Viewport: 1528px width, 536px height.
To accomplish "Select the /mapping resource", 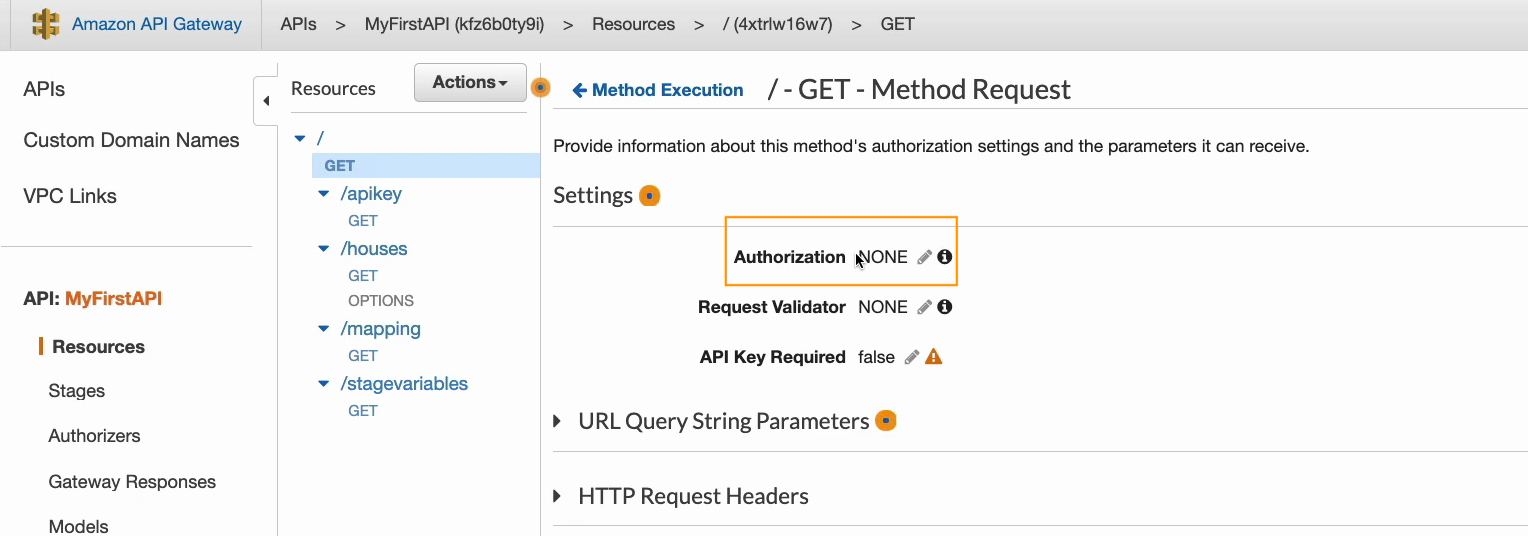I will (380, 329).
